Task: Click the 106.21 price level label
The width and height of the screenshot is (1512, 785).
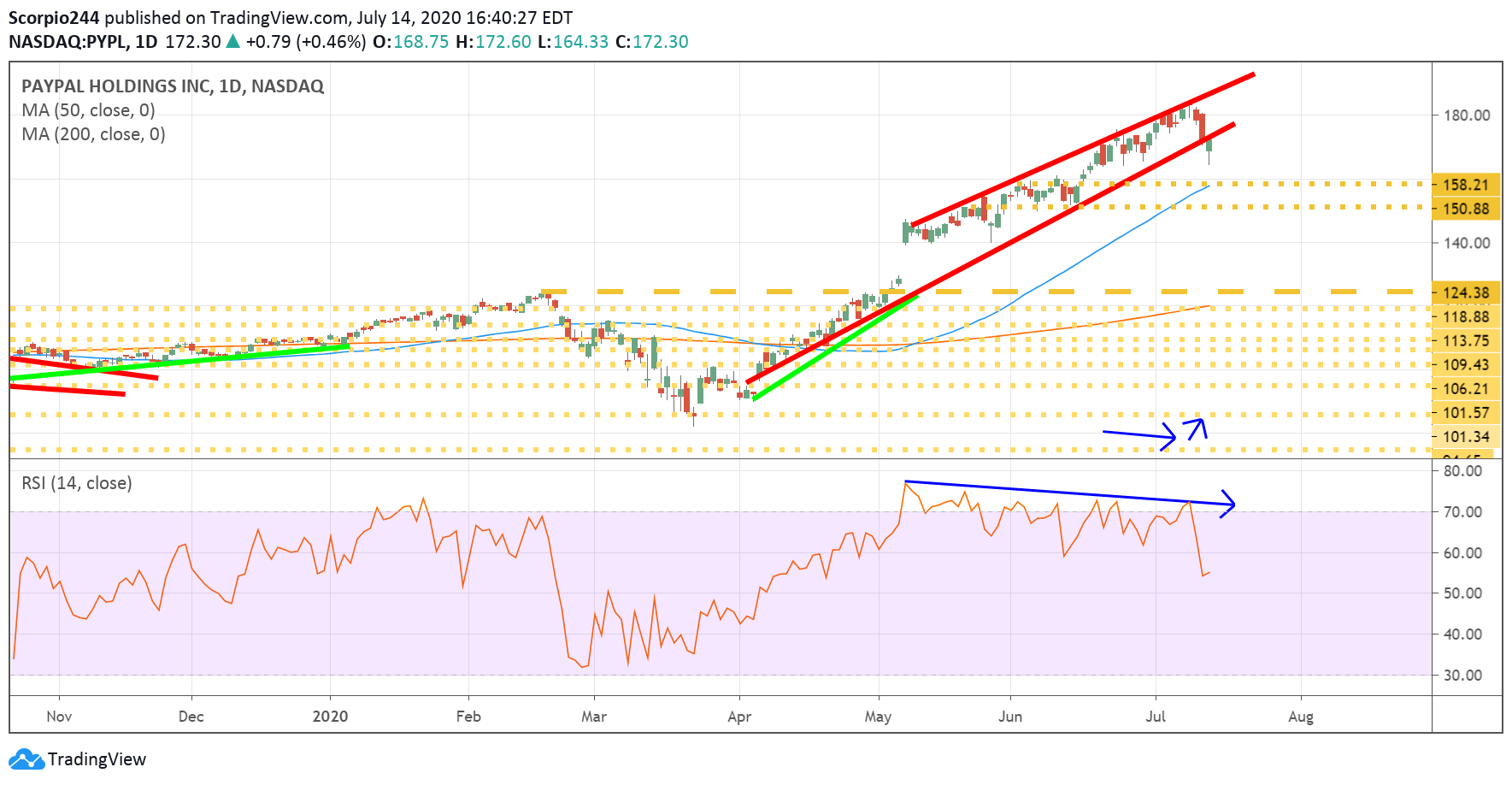Action: 1466,388
